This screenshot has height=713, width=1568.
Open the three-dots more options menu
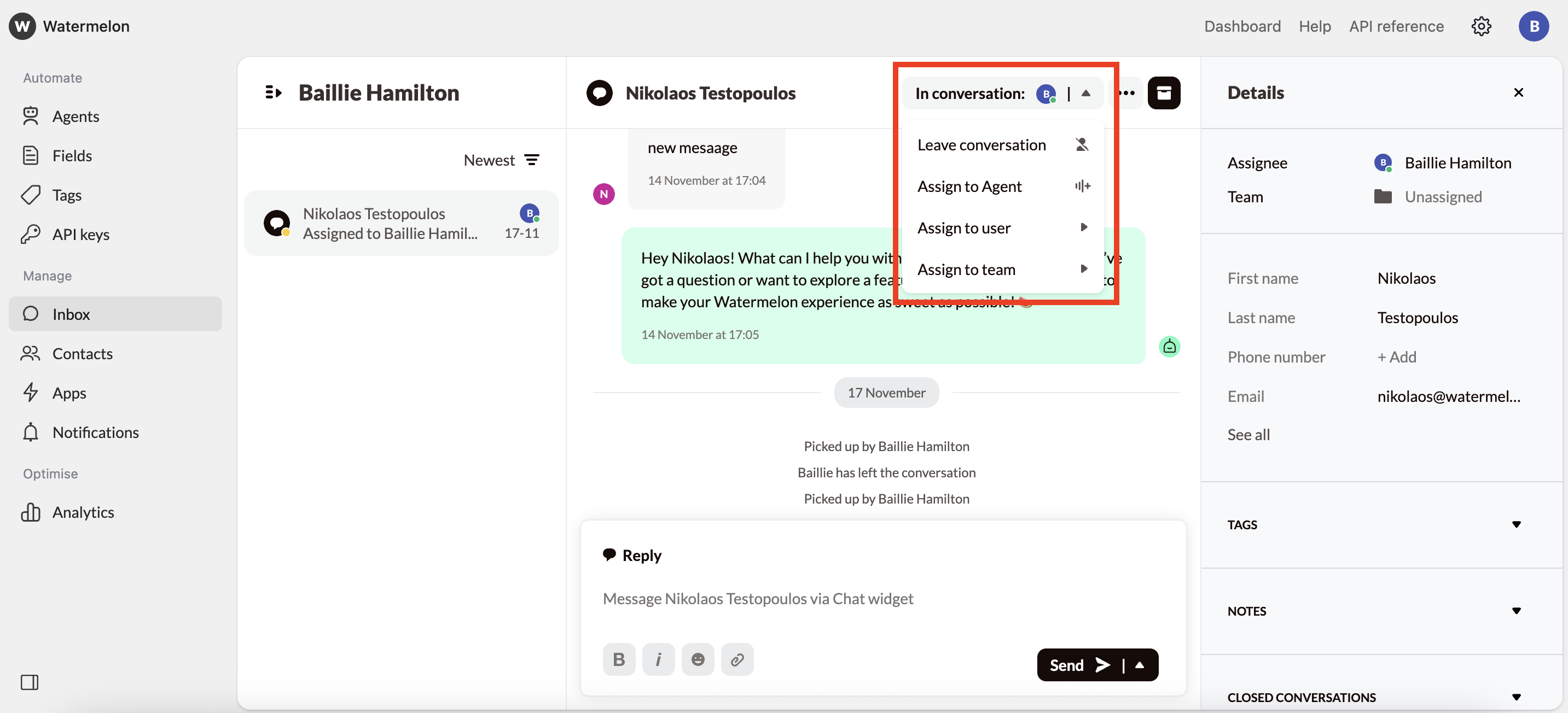[x=1127, y=93]
